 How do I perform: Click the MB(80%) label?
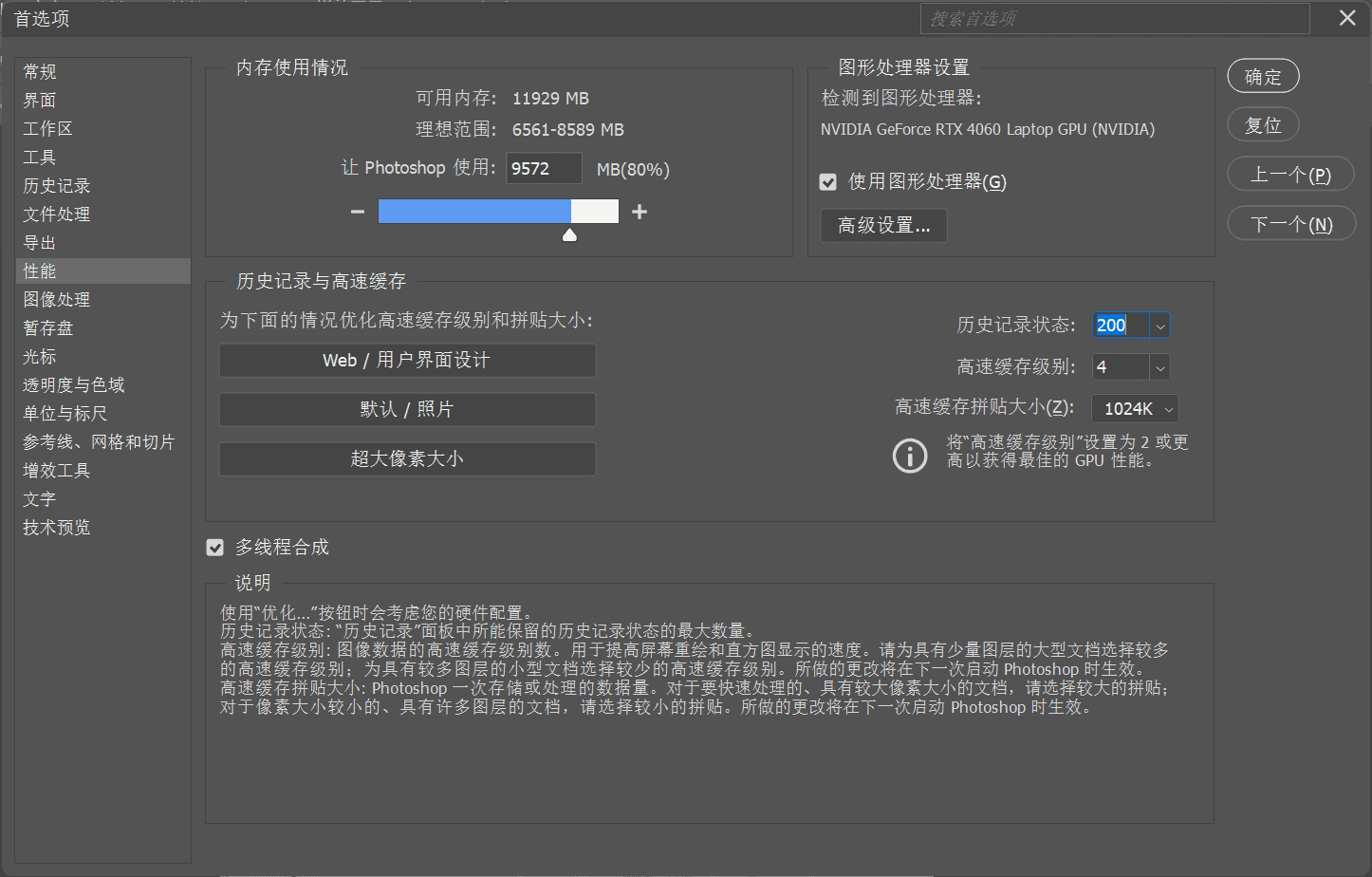click(x=633, y=170)
